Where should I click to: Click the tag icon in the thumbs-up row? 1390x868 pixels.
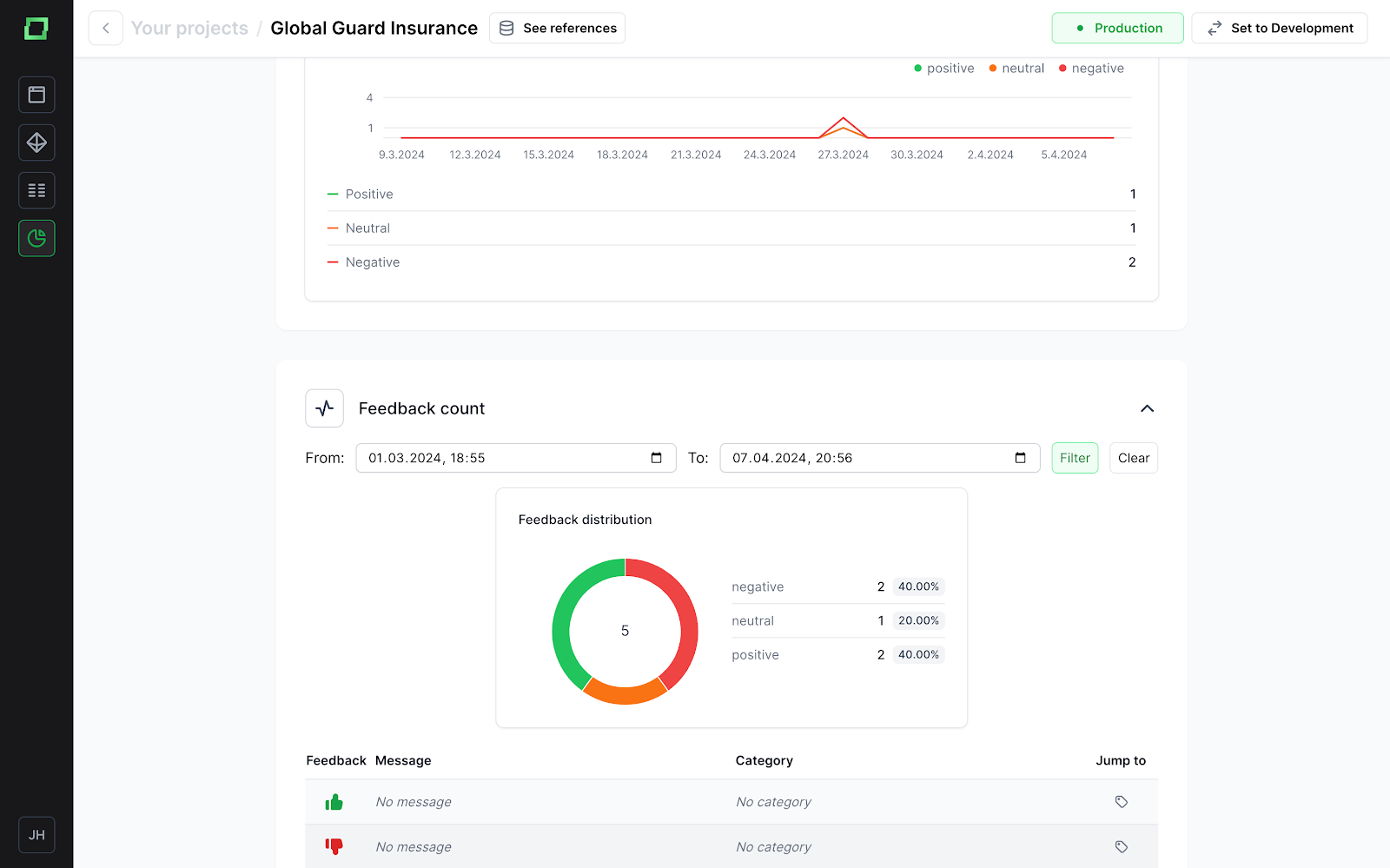1122,802
